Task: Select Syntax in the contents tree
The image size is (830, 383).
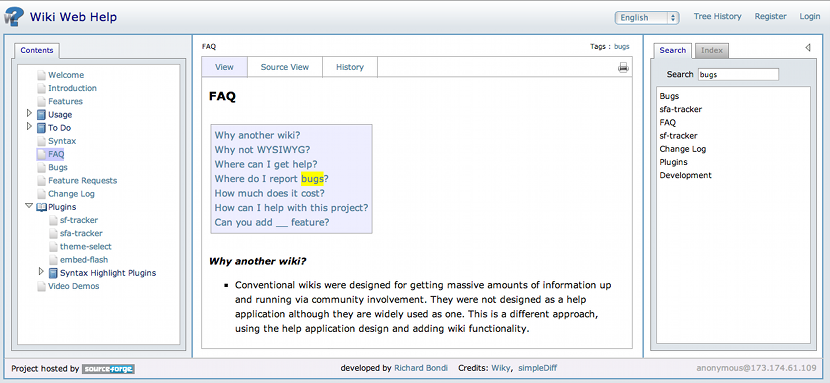Action: (x=62, y=141)
